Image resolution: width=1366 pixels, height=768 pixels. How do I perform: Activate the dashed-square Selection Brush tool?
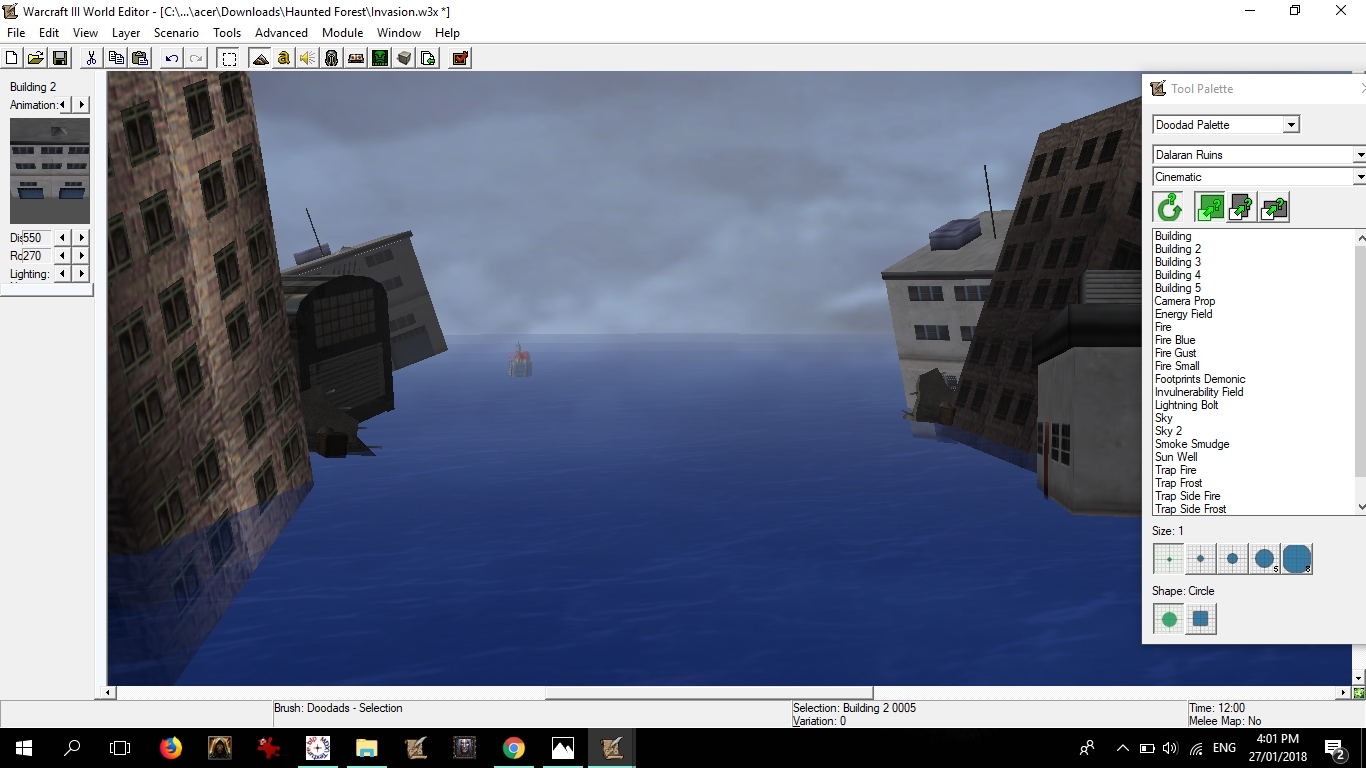(229, 58)
